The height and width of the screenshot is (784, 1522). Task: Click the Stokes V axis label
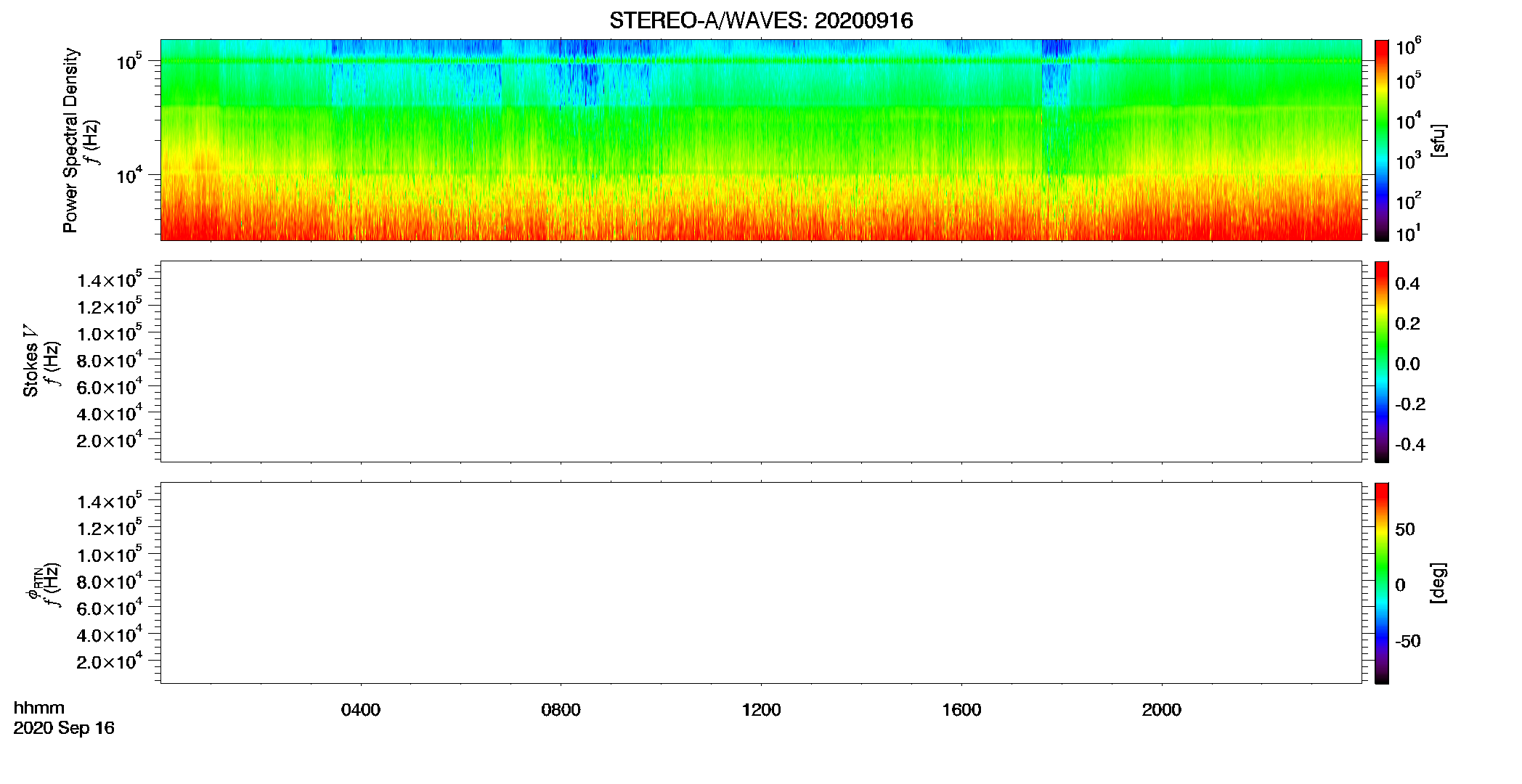point(30,362)
